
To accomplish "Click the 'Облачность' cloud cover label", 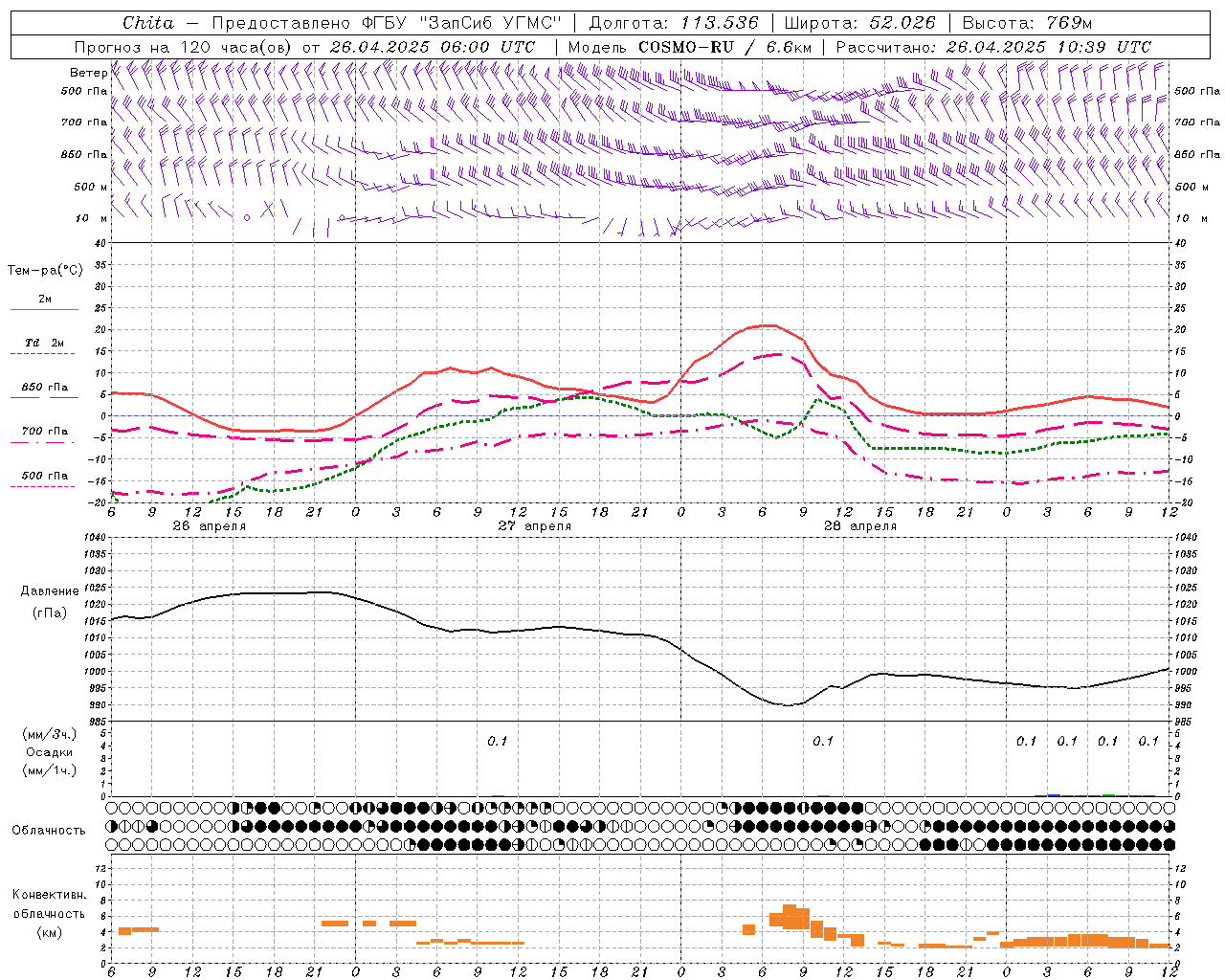I will click(x=49, y=831).
